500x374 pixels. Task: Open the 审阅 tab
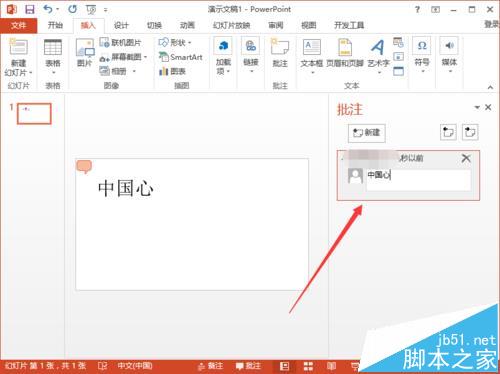point(276,25)
